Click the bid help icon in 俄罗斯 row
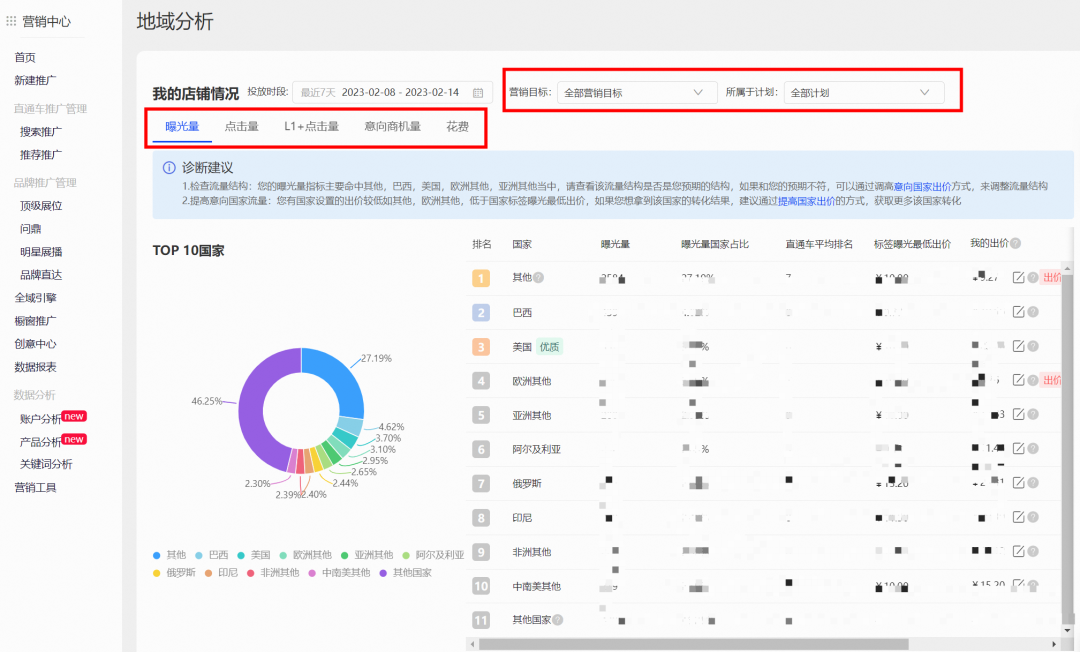 point(1033,483)
